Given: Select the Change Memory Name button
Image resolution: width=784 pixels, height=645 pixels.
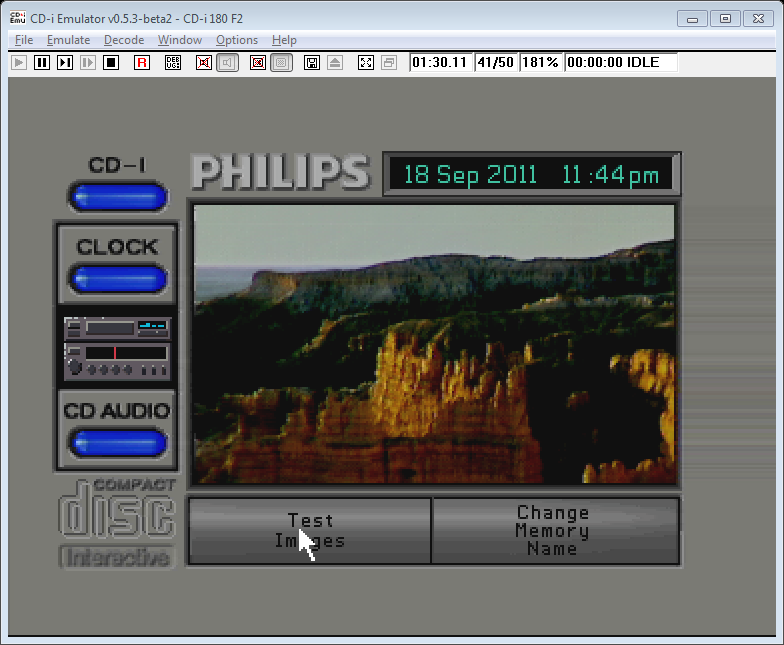Looking at the screenshot, I should click(x=555, y=531).
